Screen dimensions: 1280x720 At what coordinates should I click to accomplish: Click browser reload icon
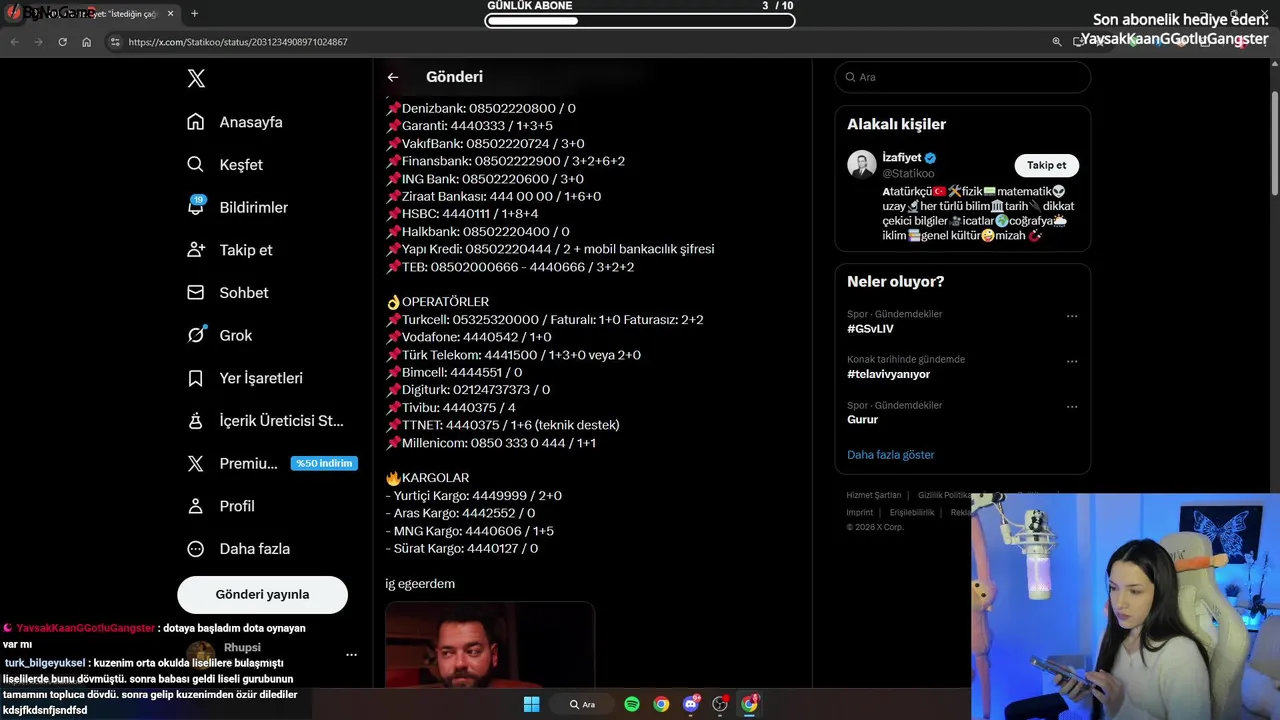pos(62,42)
